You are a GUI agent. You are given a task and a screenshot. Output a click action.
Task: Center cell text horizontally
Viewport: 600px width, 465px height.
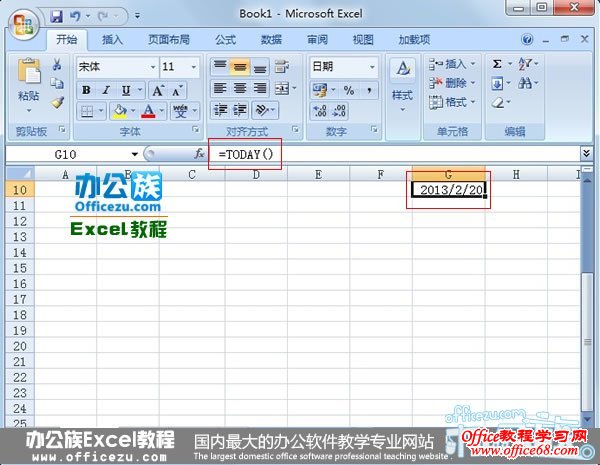(x=240, y=88)
